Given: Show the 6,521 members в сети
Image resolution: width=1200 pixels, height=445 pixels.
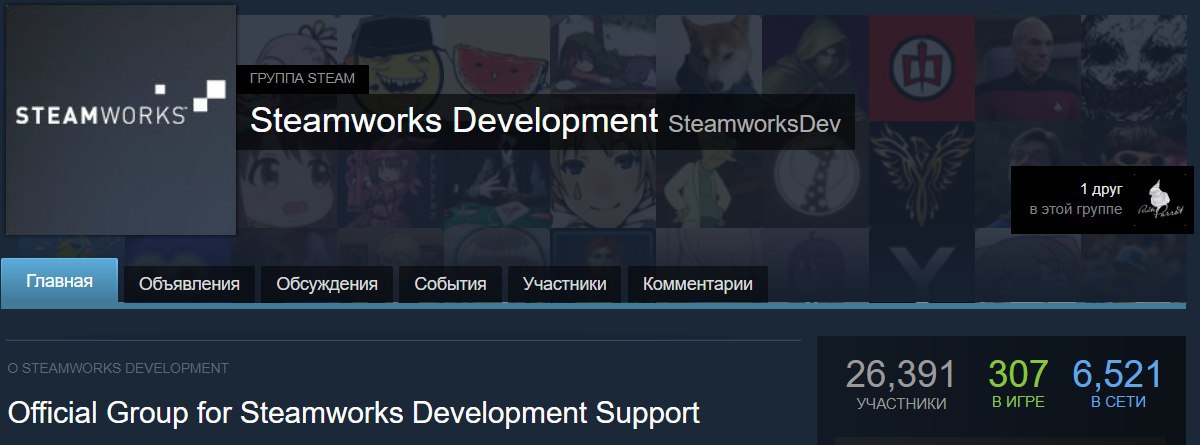Looking at the screenshot, I should (x=1118, y=385).
